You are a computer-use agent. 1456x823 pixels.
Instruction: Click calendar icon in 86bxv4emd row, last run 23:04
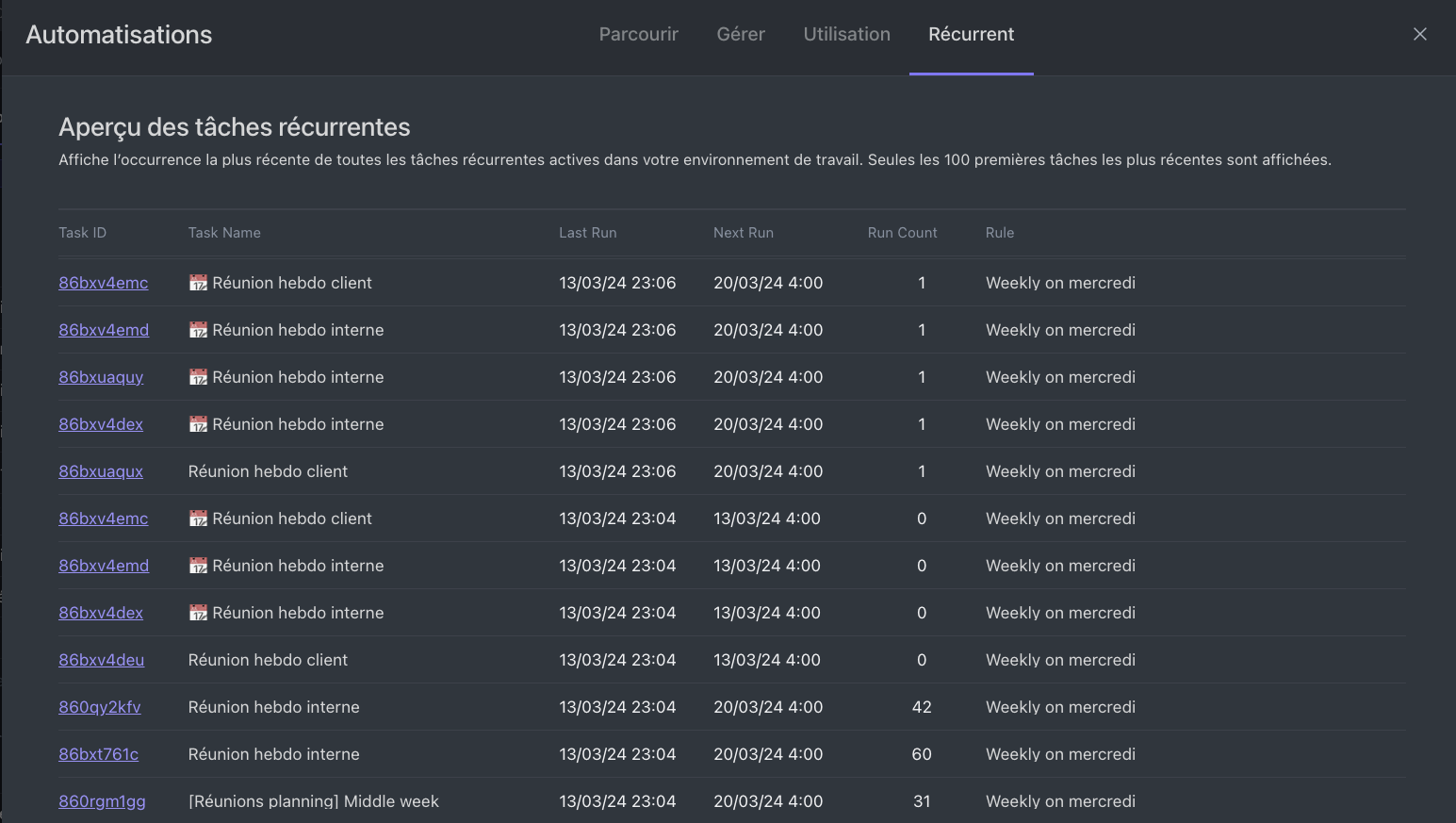point(198,566)
